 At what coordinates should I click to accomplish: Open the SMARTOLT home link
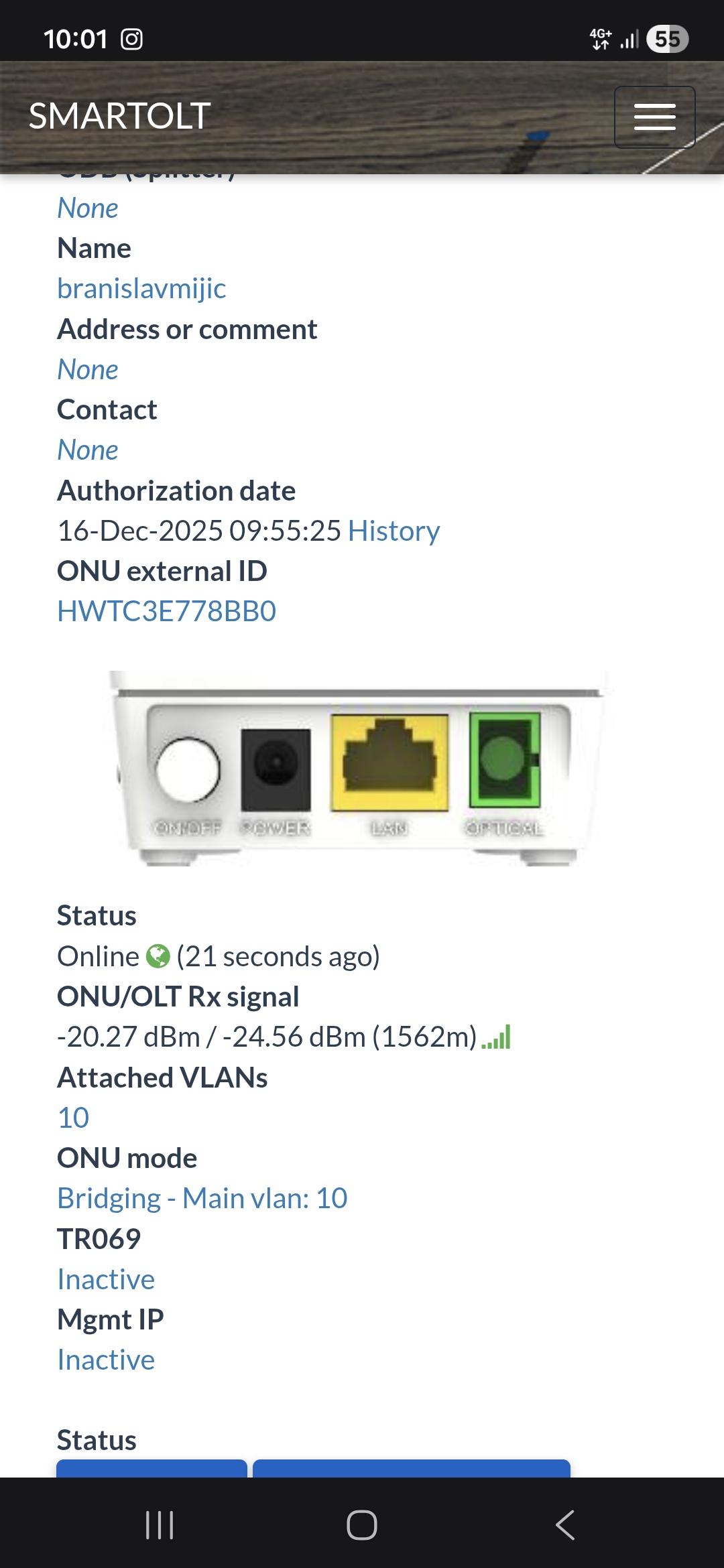click(x=120, y=116)
